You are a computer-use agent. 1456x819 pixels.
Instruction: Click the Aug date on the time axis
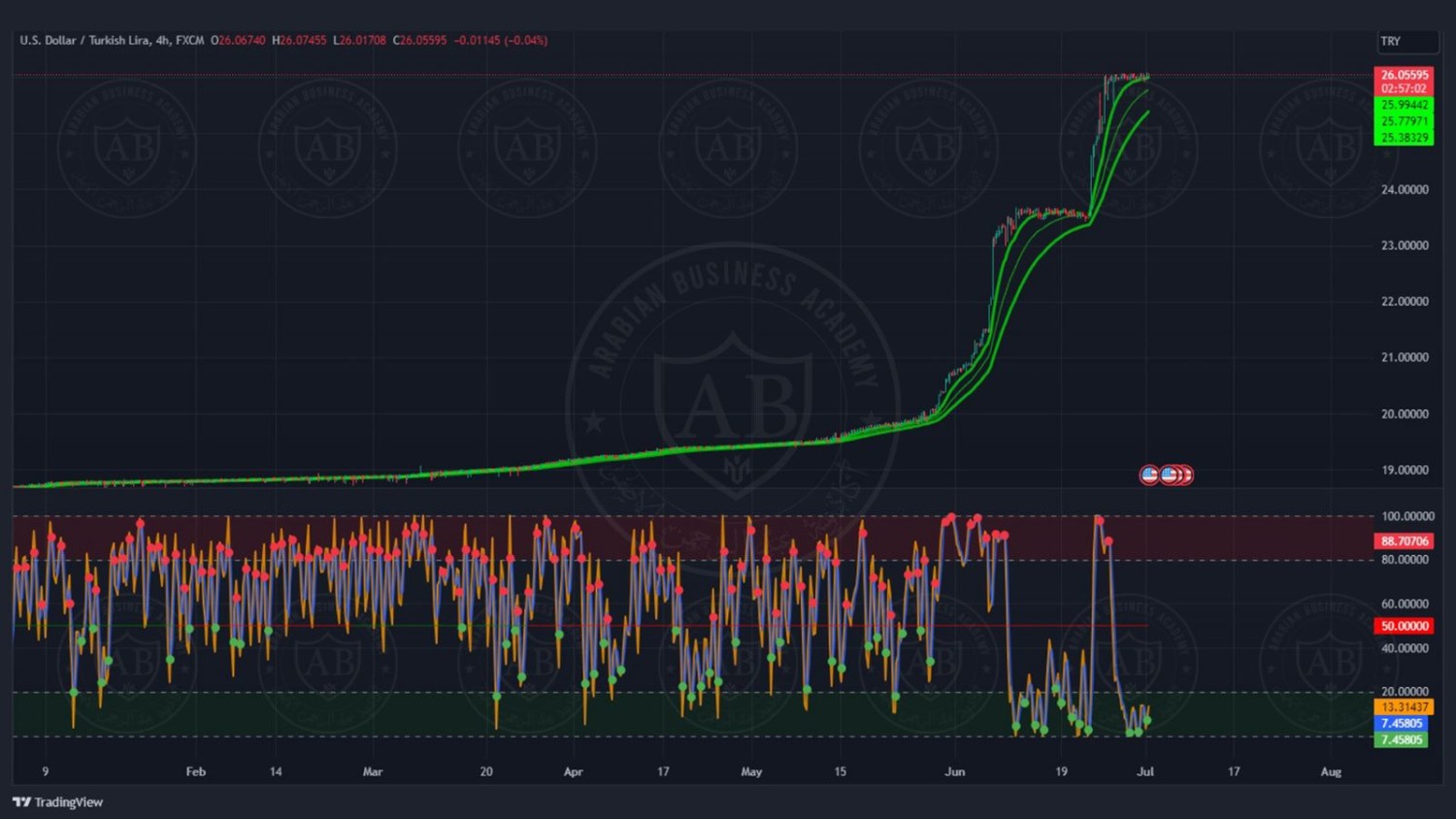coord(1331,771)
